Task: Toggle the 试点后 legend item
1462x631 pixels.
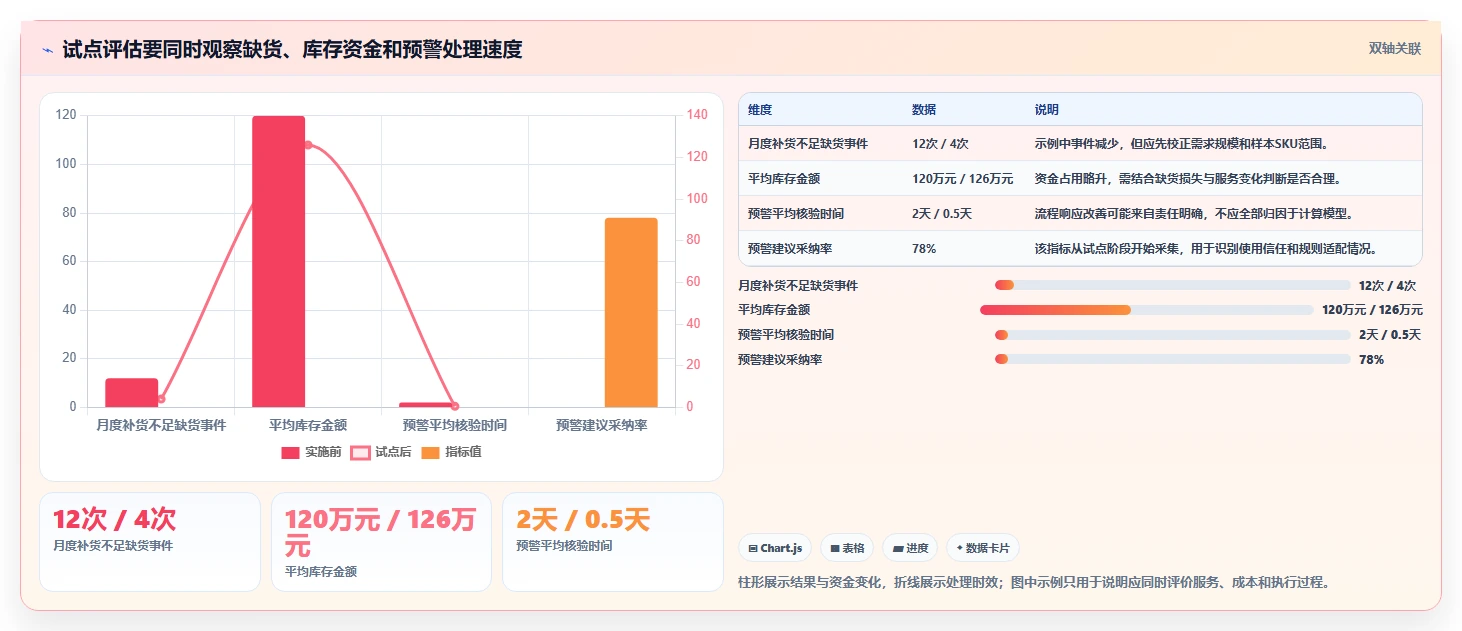Action: pyautogui.click(x=381, y=452)
